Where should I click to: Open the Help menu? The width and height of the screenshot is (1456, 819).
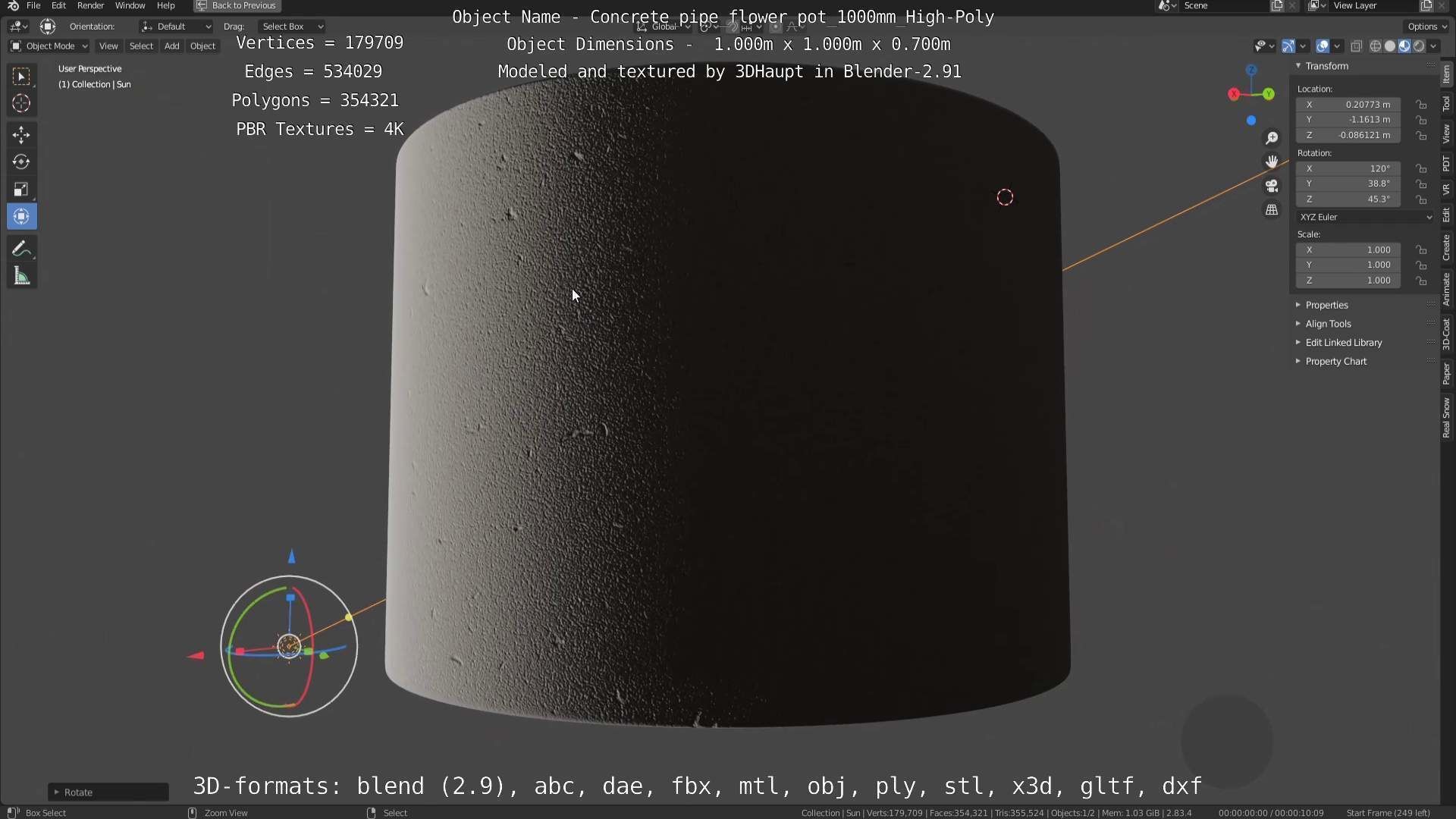165,5
